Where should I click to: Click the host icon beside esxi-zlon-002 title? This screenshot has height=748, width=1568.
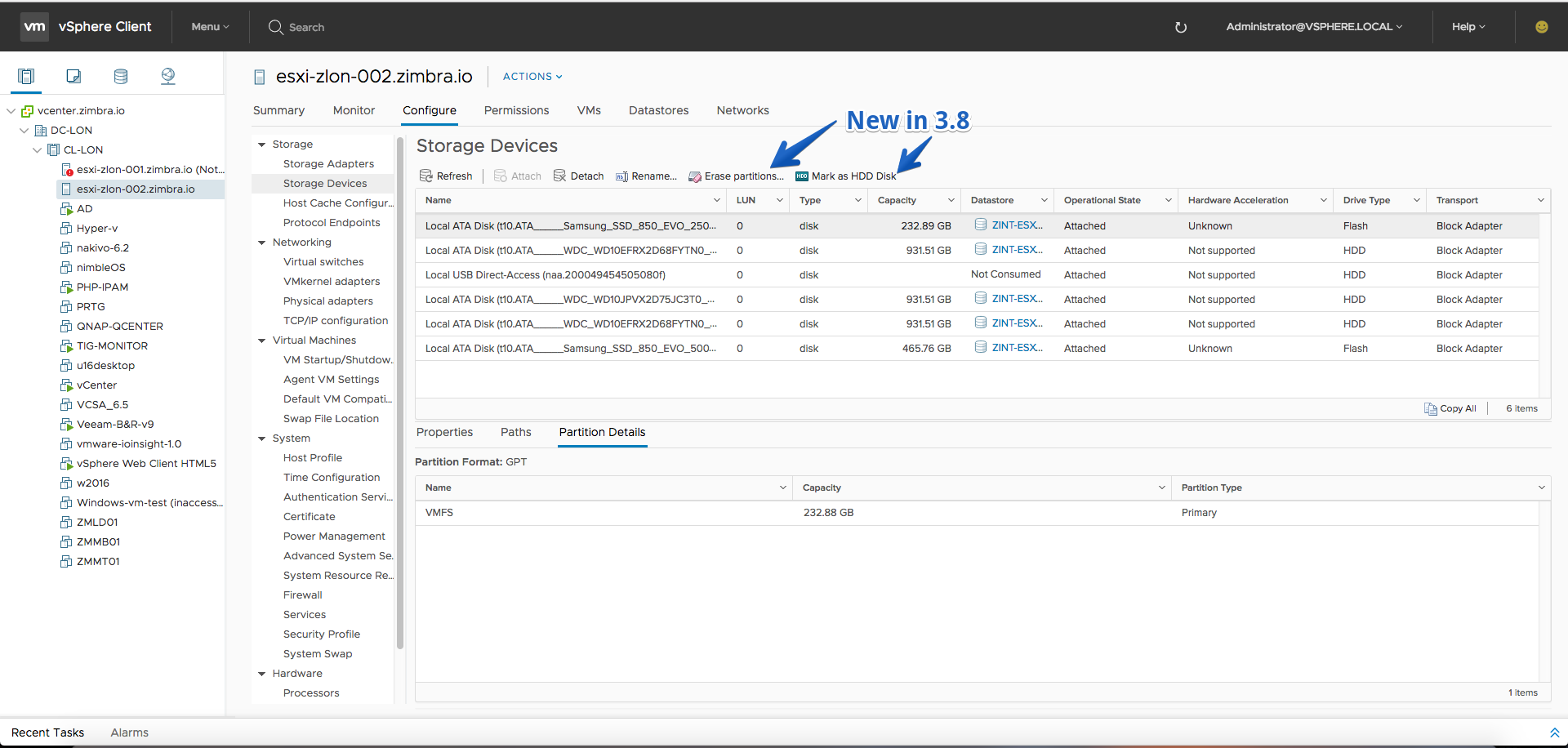click(x=260, y=78)
